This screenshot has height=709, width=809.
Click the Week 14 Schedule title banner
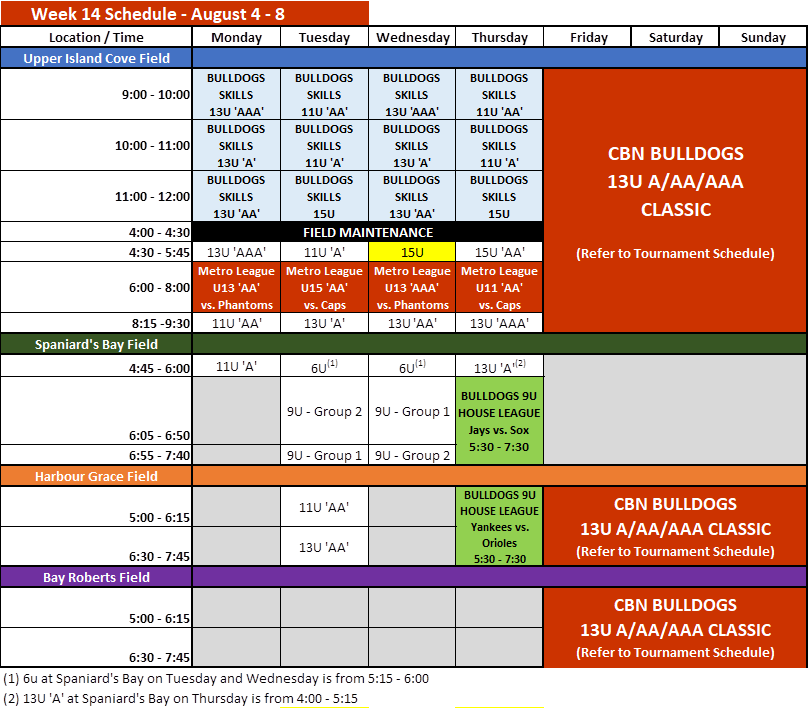coord(184,13)
